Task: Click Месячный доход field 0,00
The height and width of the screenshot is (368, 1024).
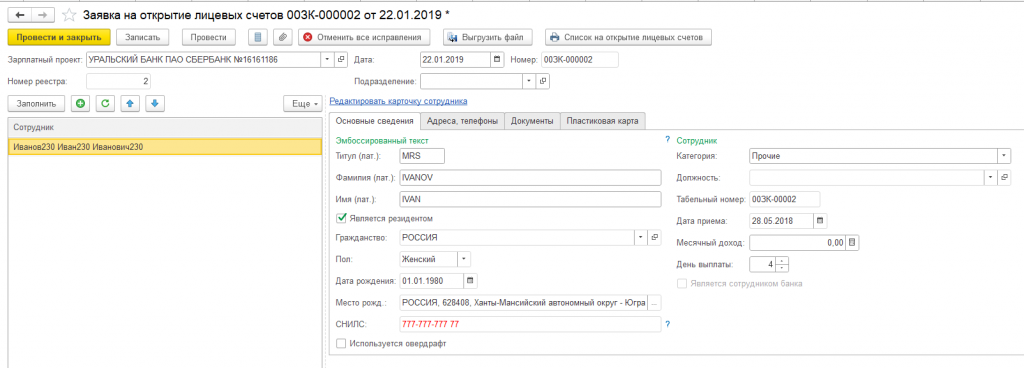Action: point(797,243)
